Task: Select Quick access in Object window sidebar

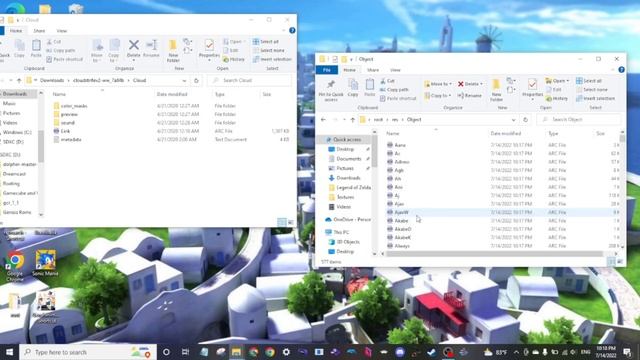Action: click(x=346, y=140)
